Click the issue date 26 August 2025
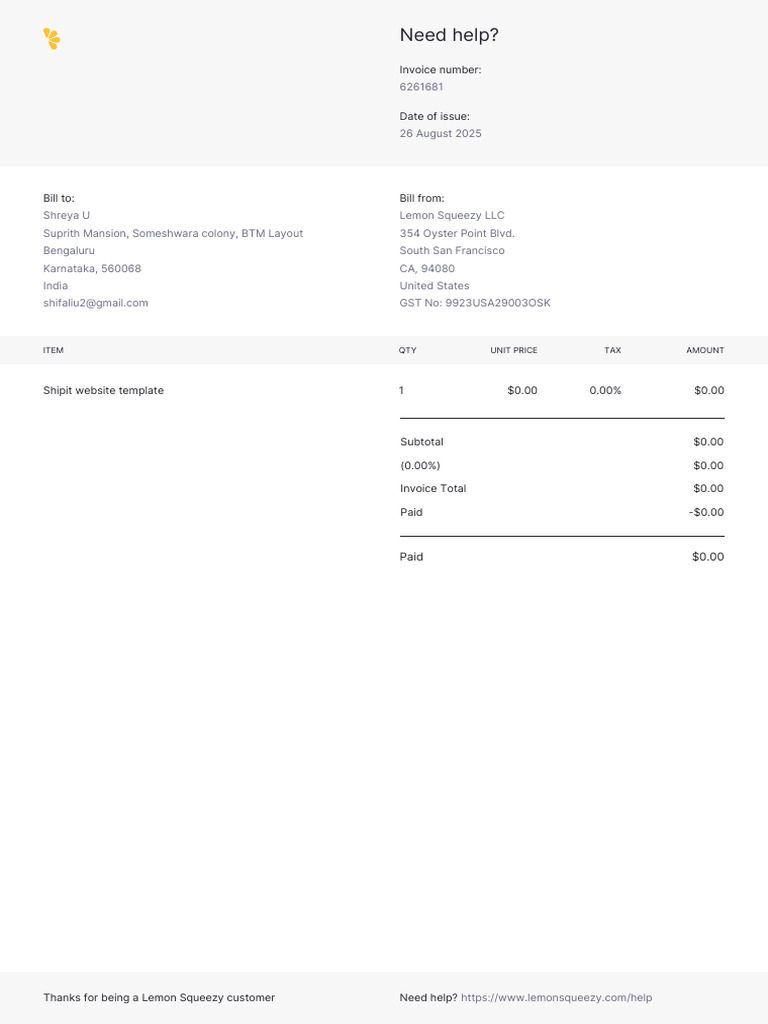The height and width of the screenshot is (1024, 768). pyautogui.click(x=440, y=134)
